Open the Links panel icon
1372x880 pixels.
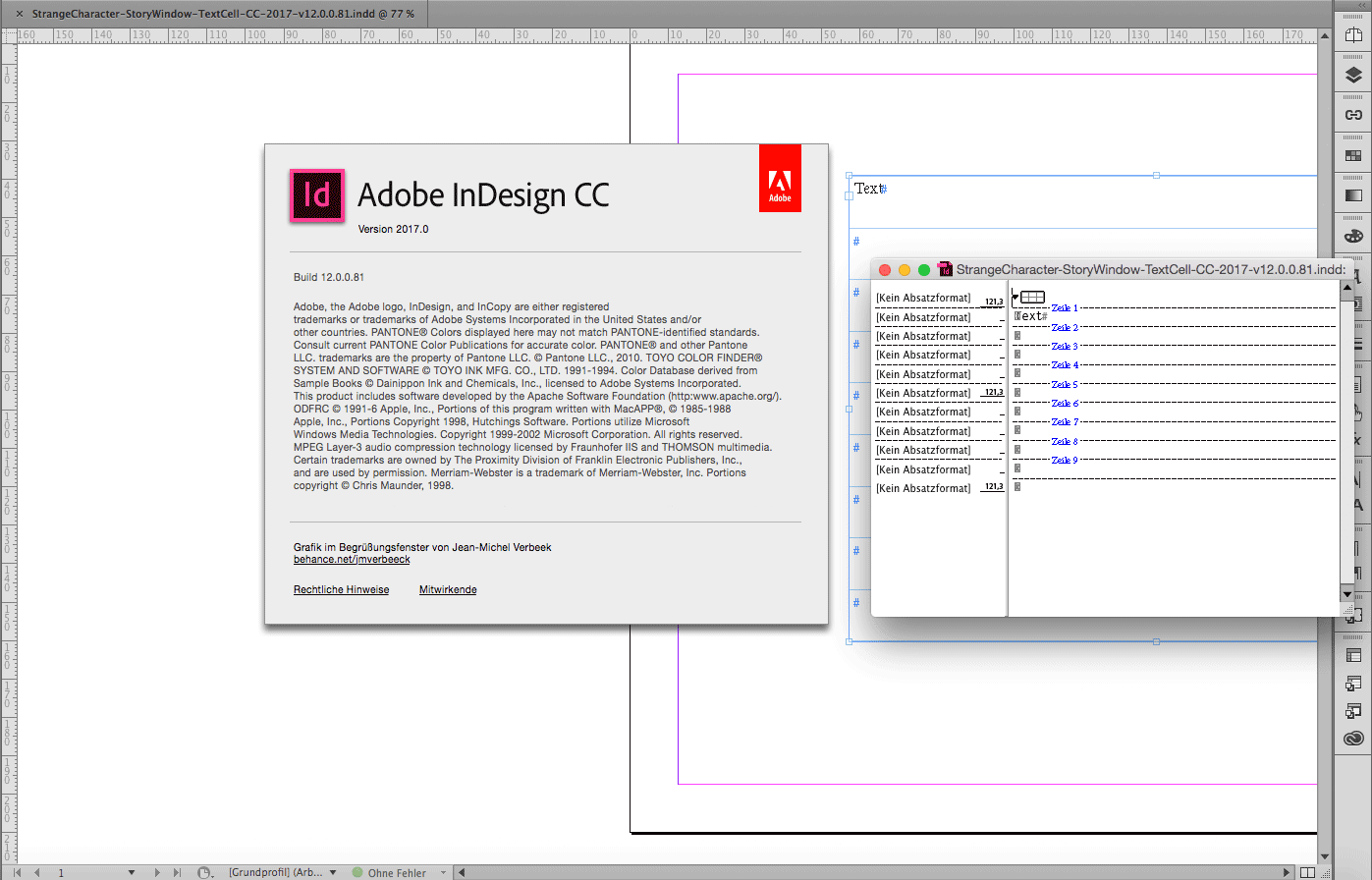pyautogui.click(x=1353, y=115)
